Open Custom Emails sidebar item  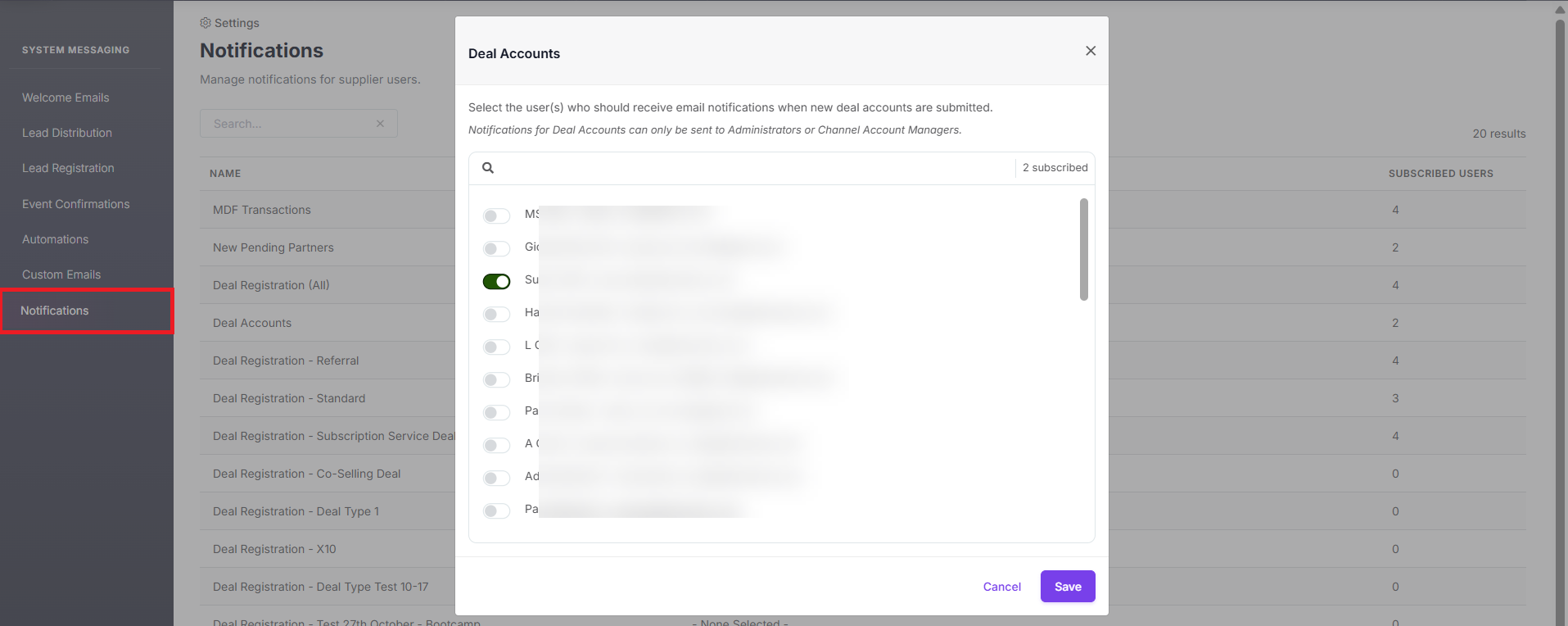click(x=61, y=274)
